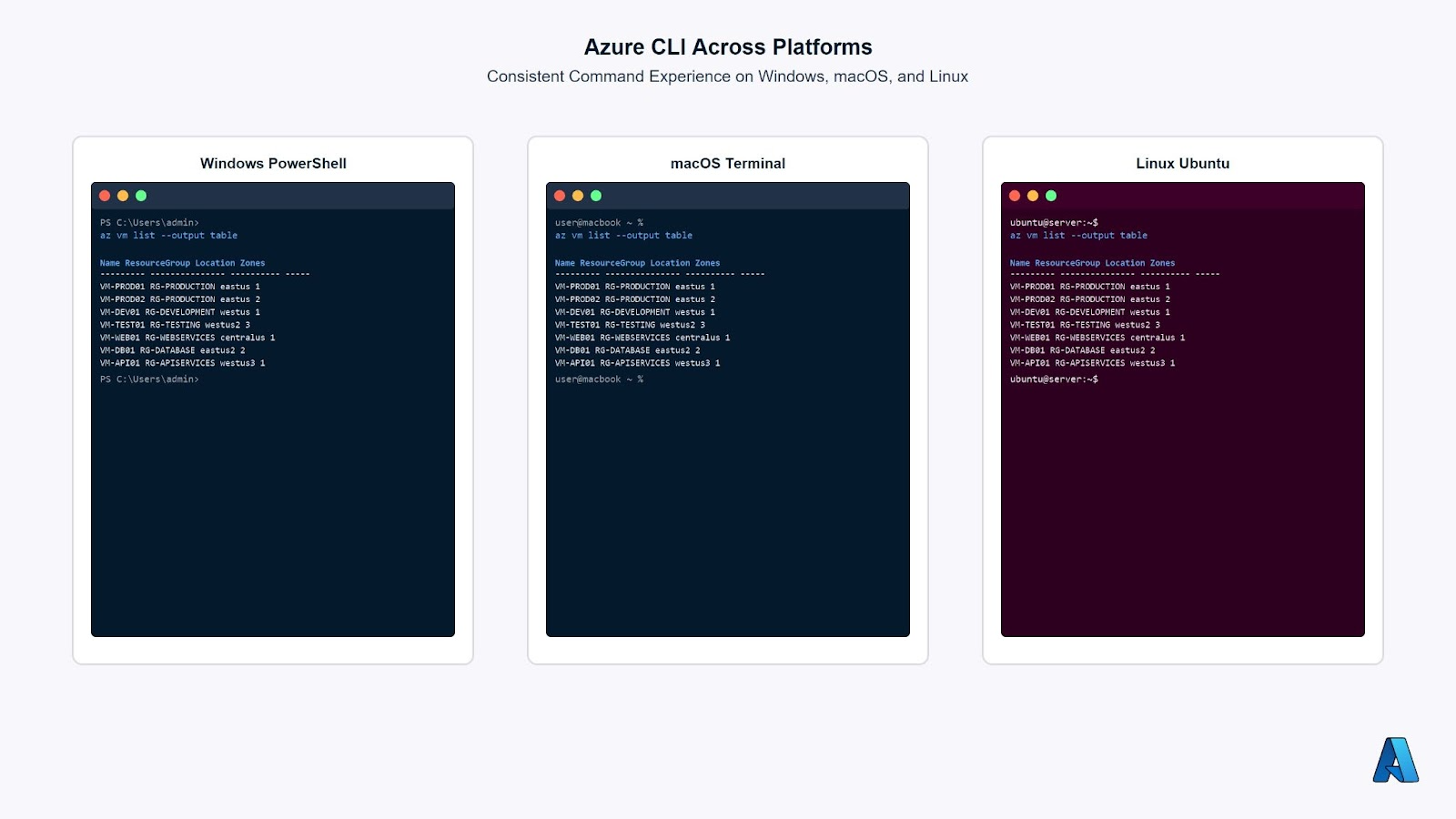This screenshot has height=819, width=1456.
Task: Click the green zoom icon on Linux Ubuntu terminal
Action: pyautogui.click(x=1051, y=194)
